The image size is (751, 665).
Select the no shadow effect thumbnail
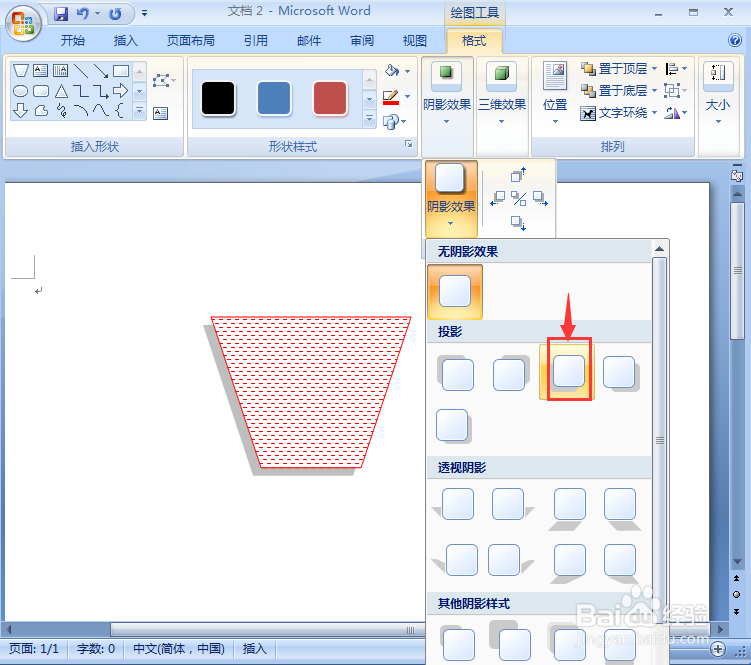click(x=455, y=291)
